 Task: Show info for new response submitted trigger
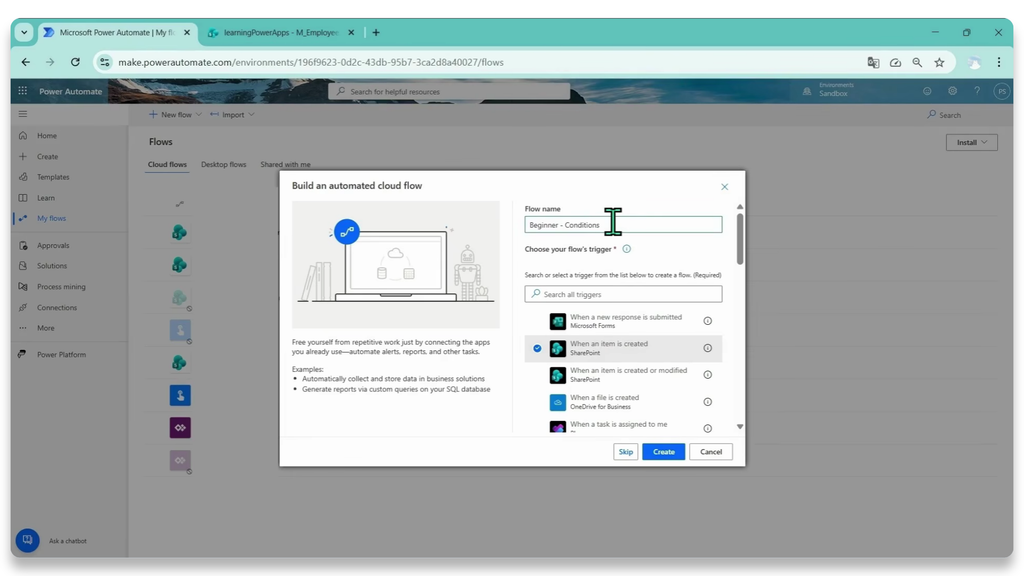707,321
